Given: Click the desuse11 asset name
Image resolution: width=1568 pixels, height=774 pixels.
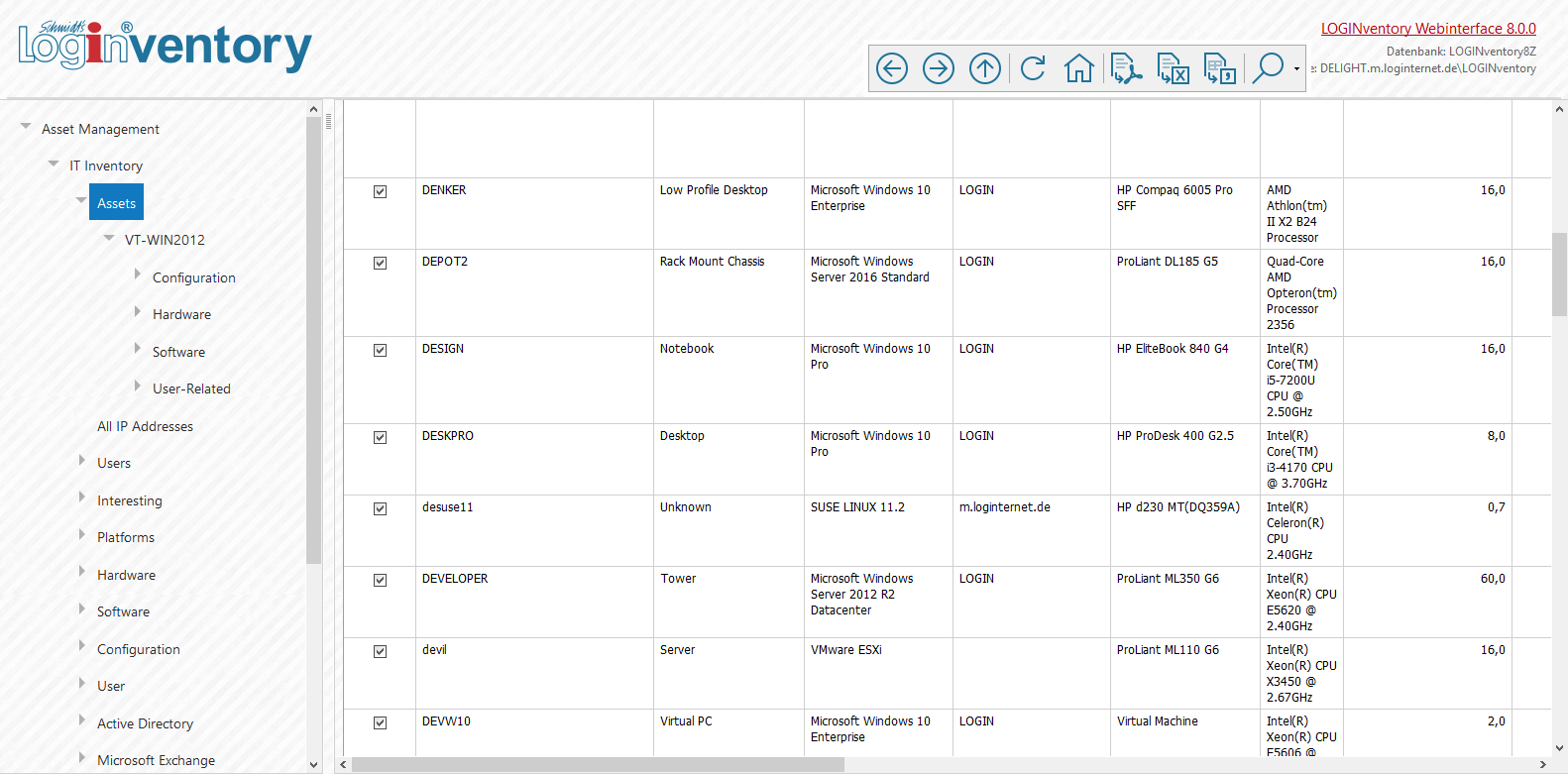Looking at the screenshot, I should [448, 507].
